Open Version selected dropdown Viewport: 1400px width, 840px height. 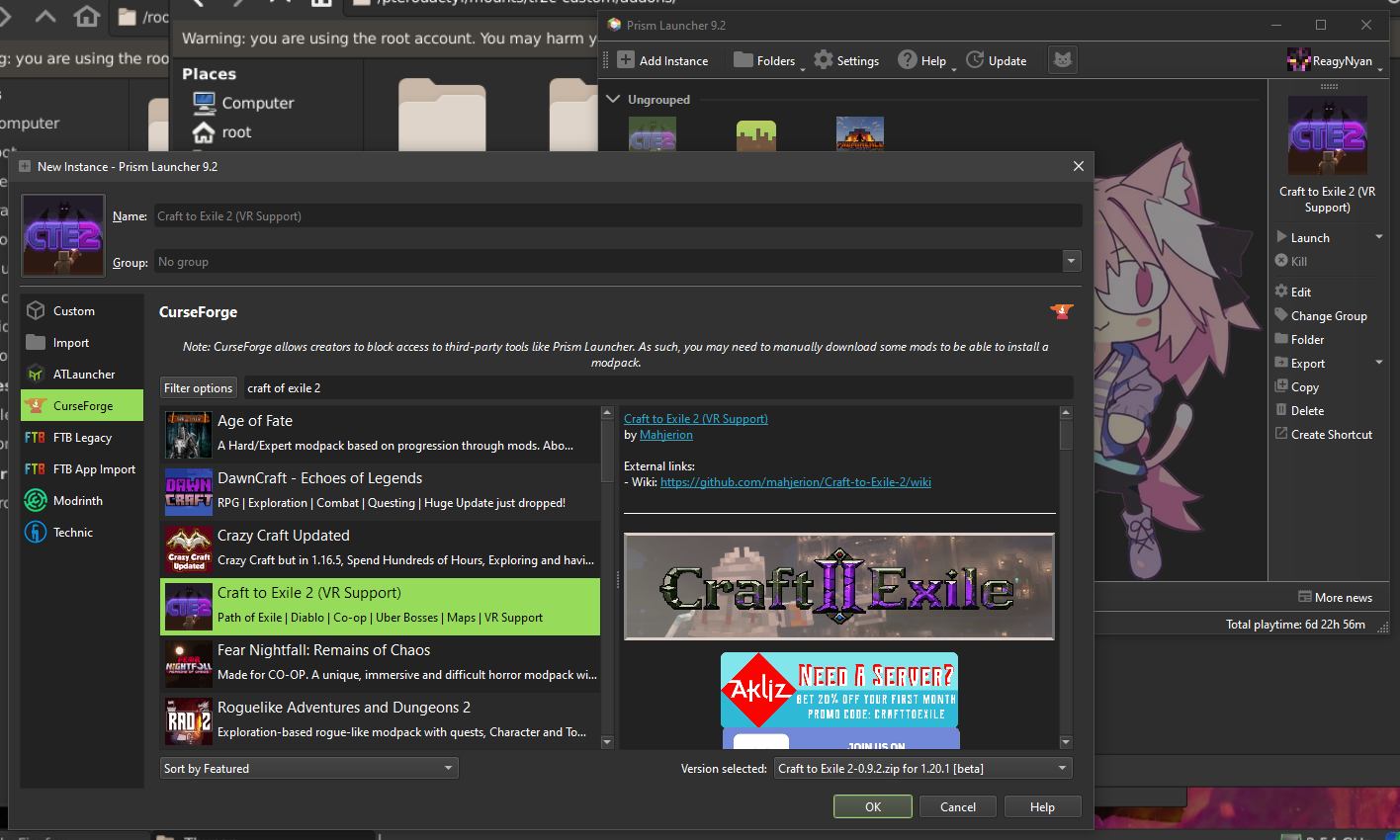[922, 768]
